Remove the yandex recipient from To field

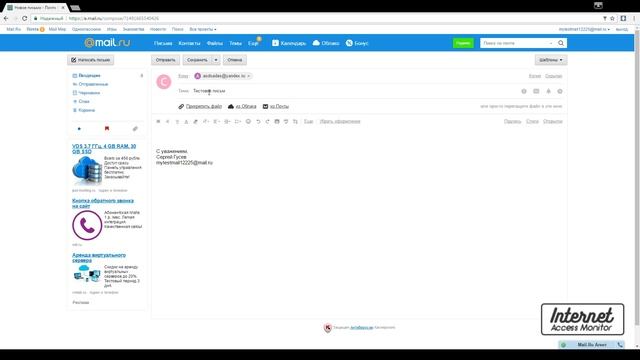249,76
